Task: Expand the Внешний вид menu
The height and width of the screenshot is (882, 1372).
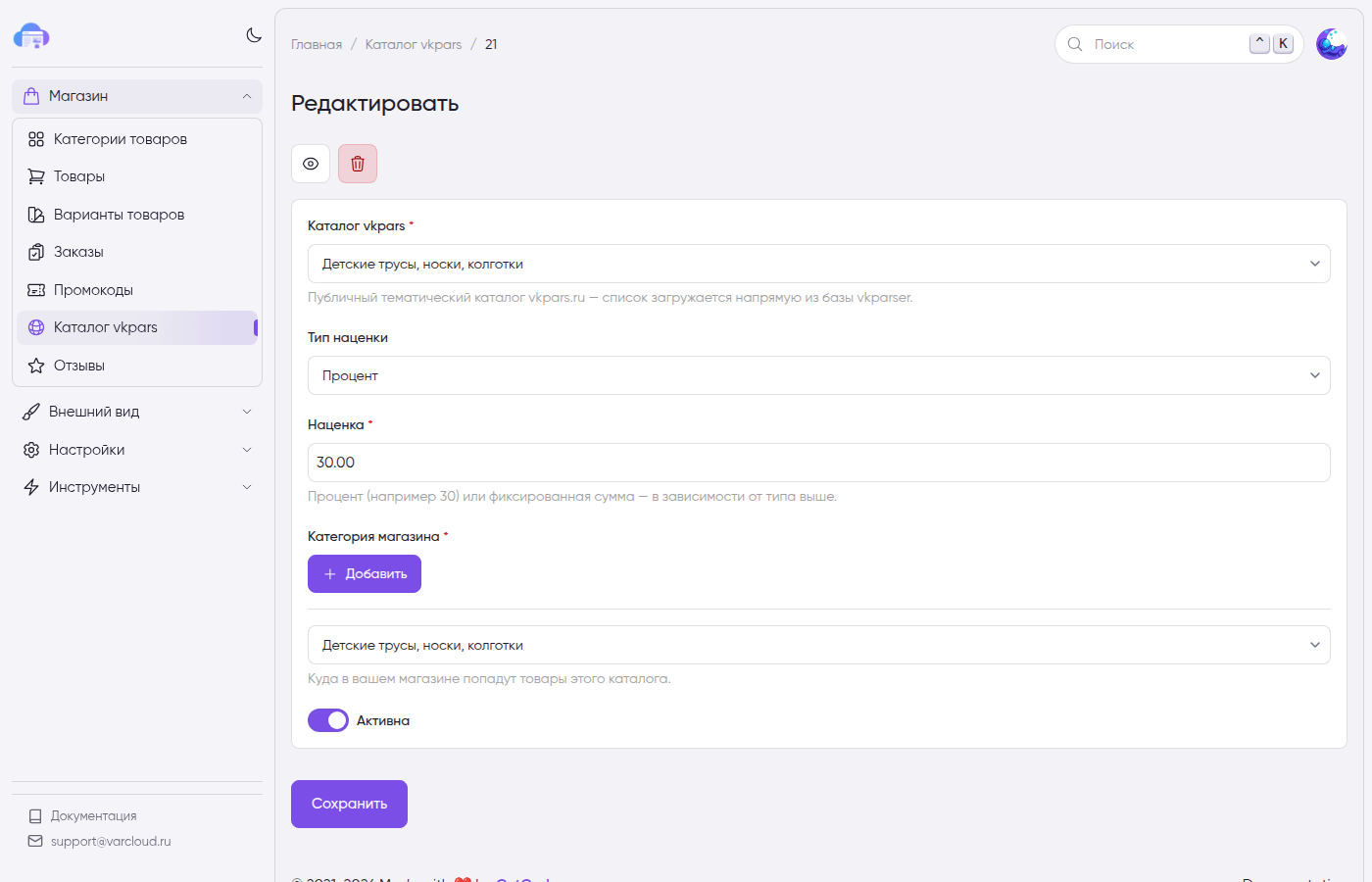Action: (x=137, y=412)
